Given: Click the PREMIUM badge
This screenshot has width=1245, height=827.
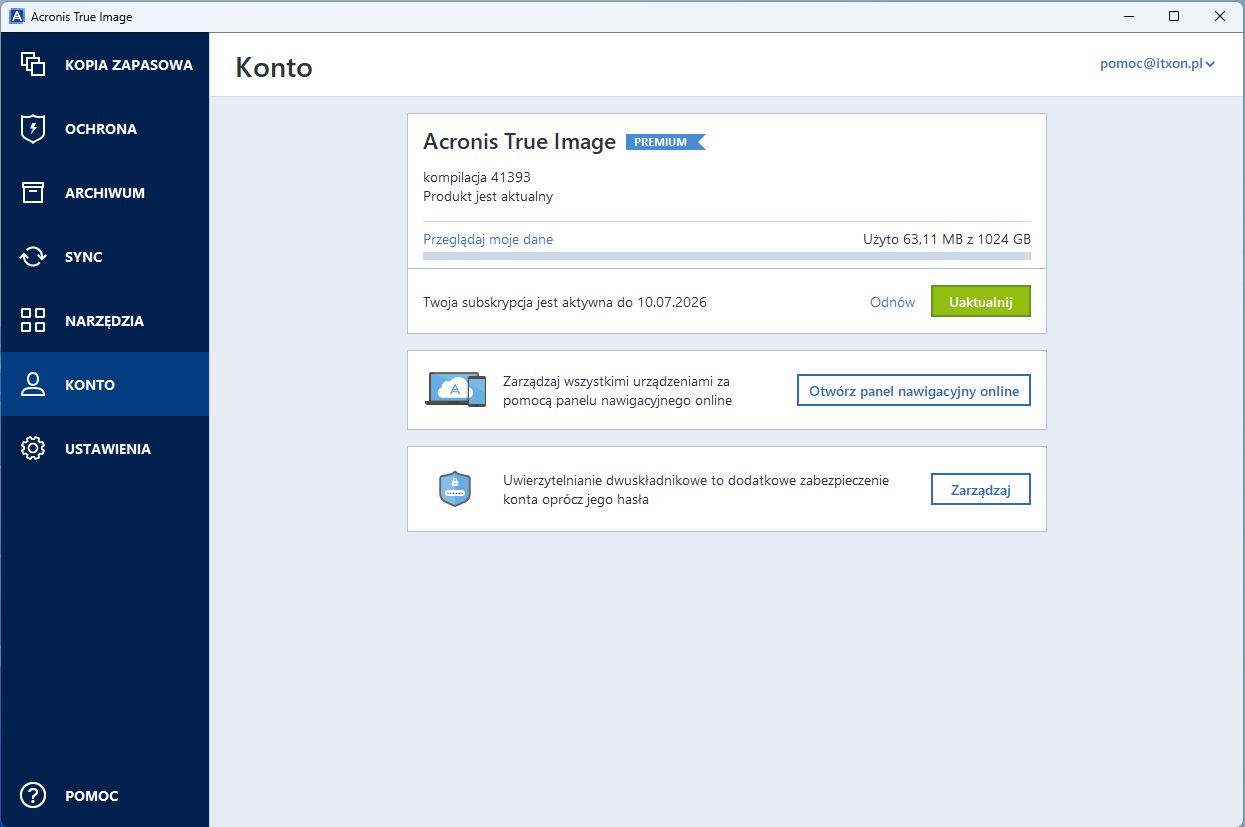Looking at the screenshot, I should click(665, 142).
